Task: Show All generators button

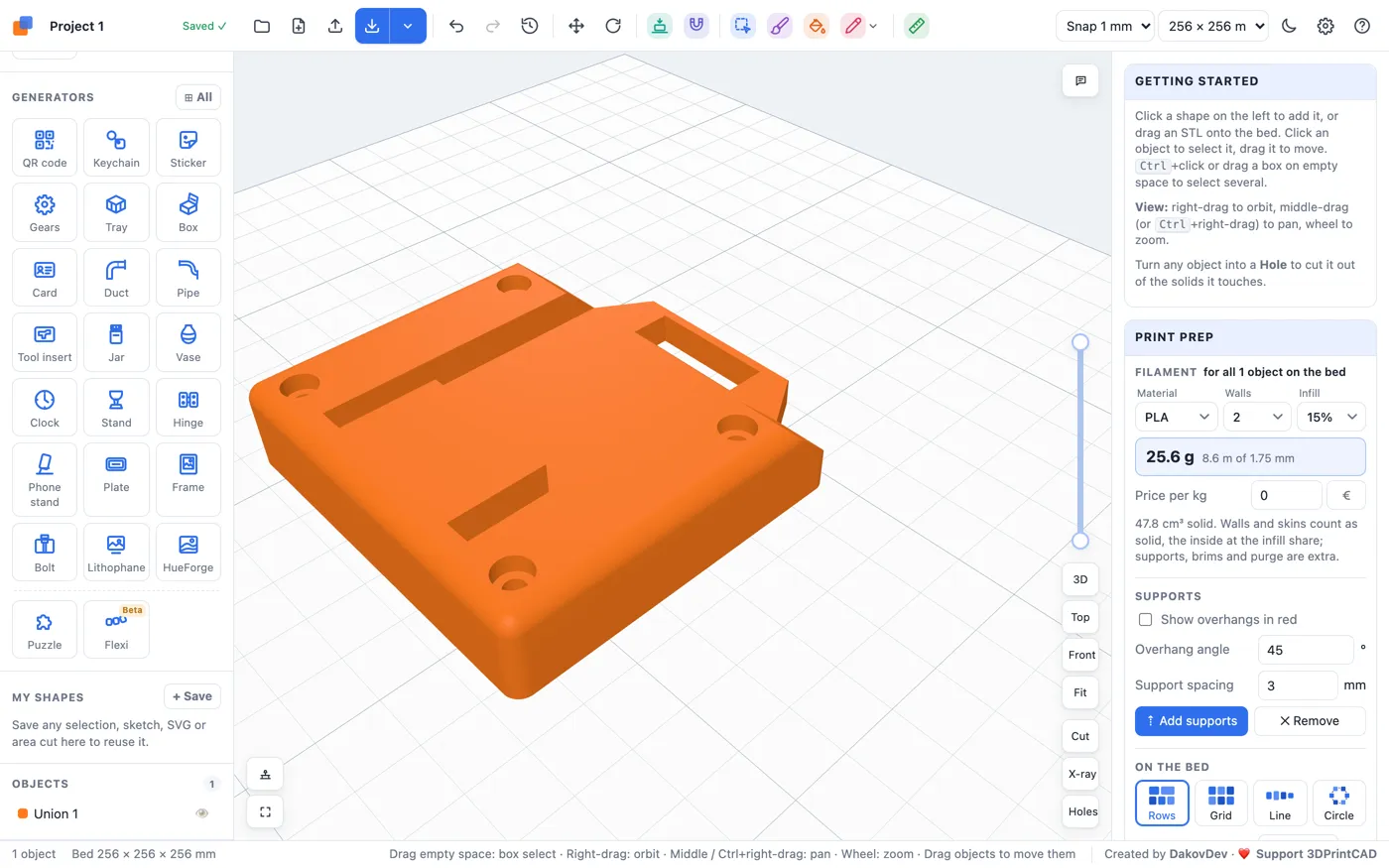Action: pyautogui.click(x=198, y=97)
